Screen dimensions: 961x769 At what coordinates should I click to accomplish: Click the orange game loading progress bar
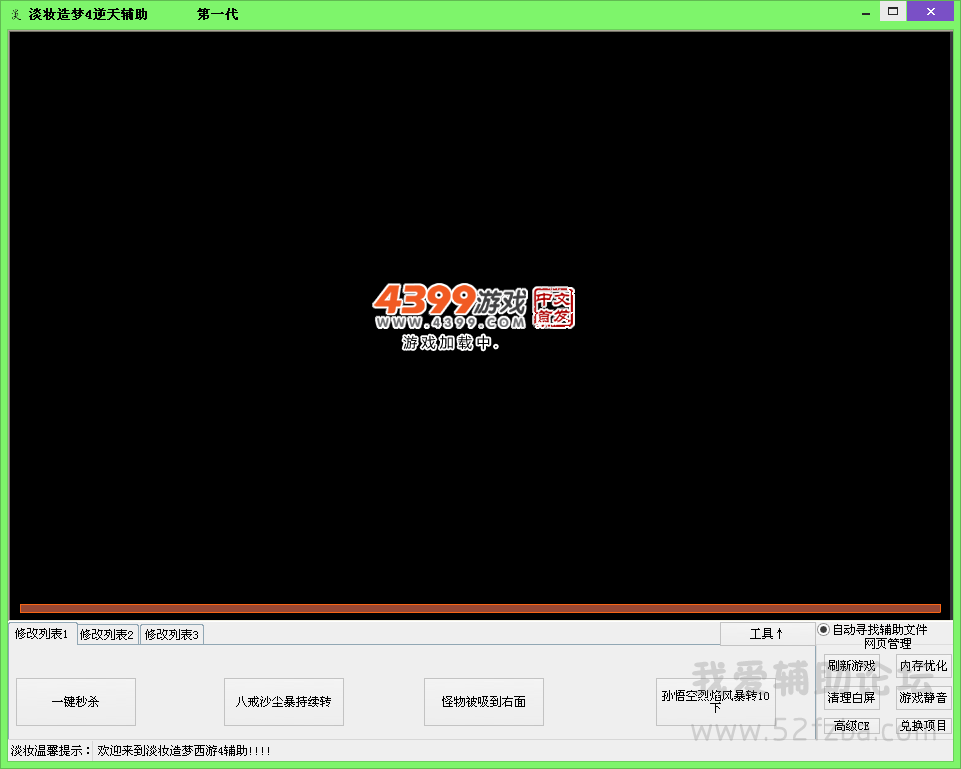(x=480, y=608)
